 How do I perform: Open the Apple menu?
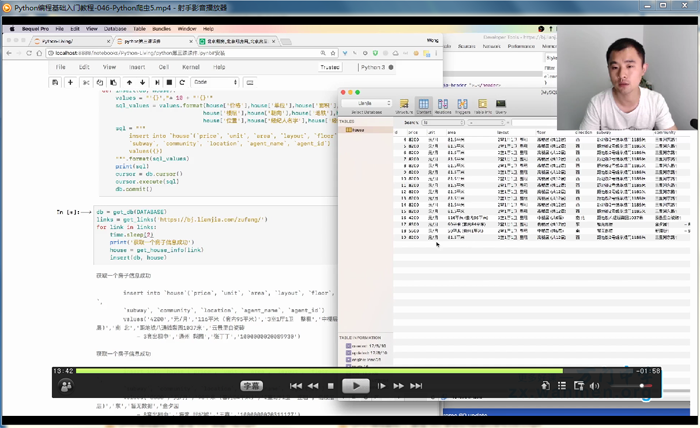tap(12, 29)
